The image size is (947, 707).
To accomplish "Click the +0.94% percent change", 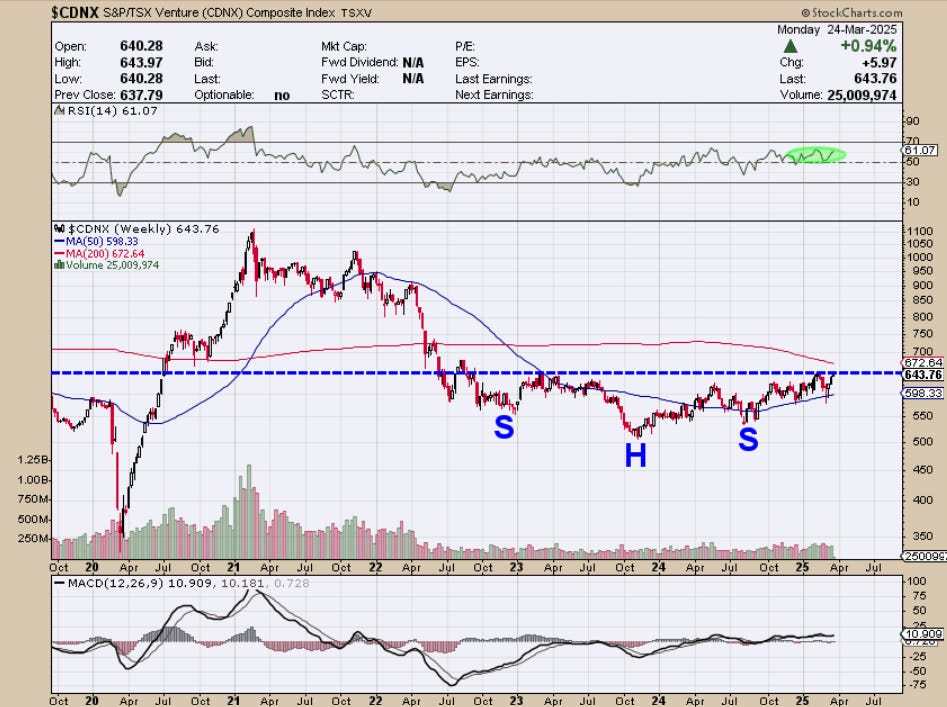I will (868, 46).
